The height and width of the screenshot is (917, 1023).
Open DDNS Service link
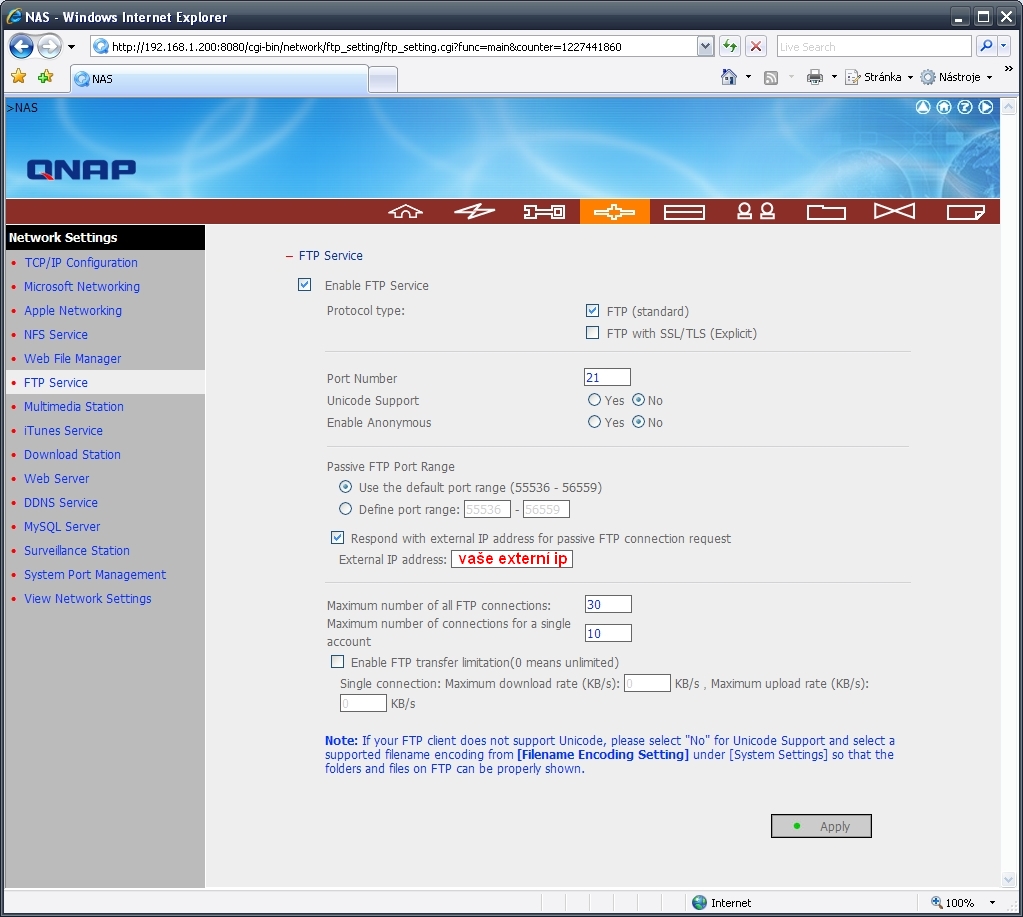tap(61, 503)
